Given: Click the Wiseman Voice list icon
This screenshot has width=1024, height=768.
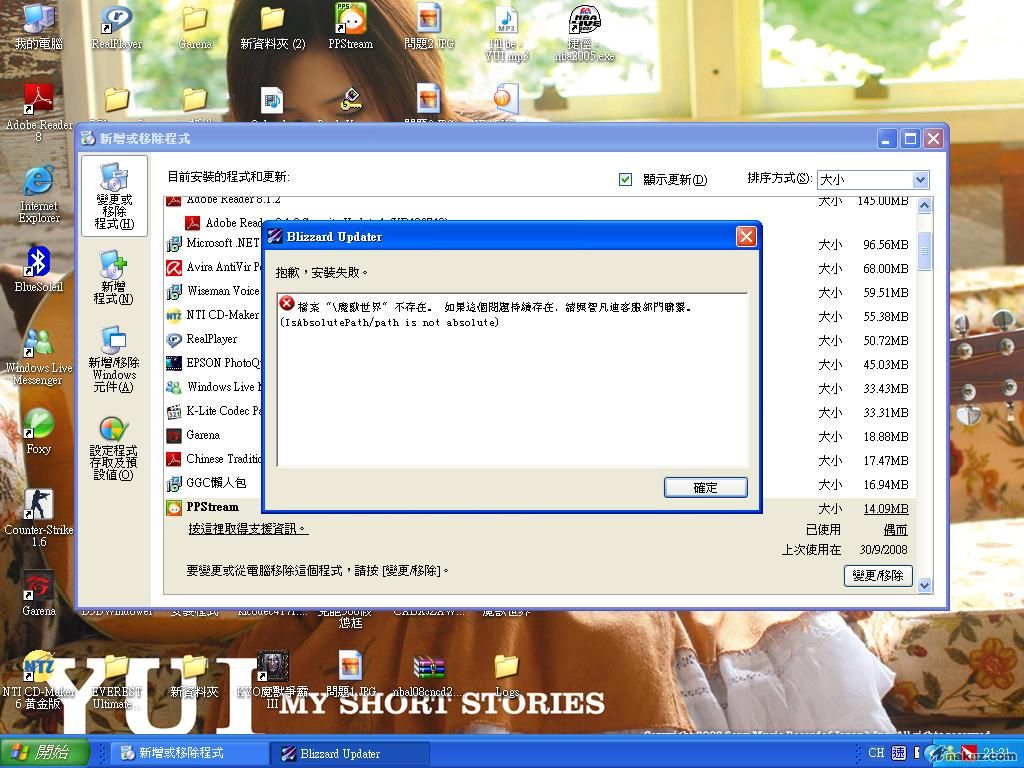Looking at the screenshot, I should tap(174, 292).
